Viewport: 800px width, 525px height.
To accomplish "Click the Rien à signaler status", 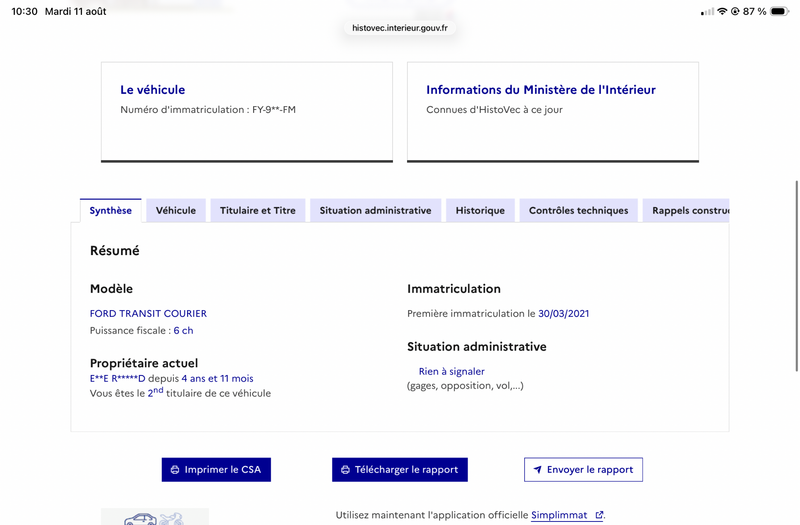I will point(452,371).
